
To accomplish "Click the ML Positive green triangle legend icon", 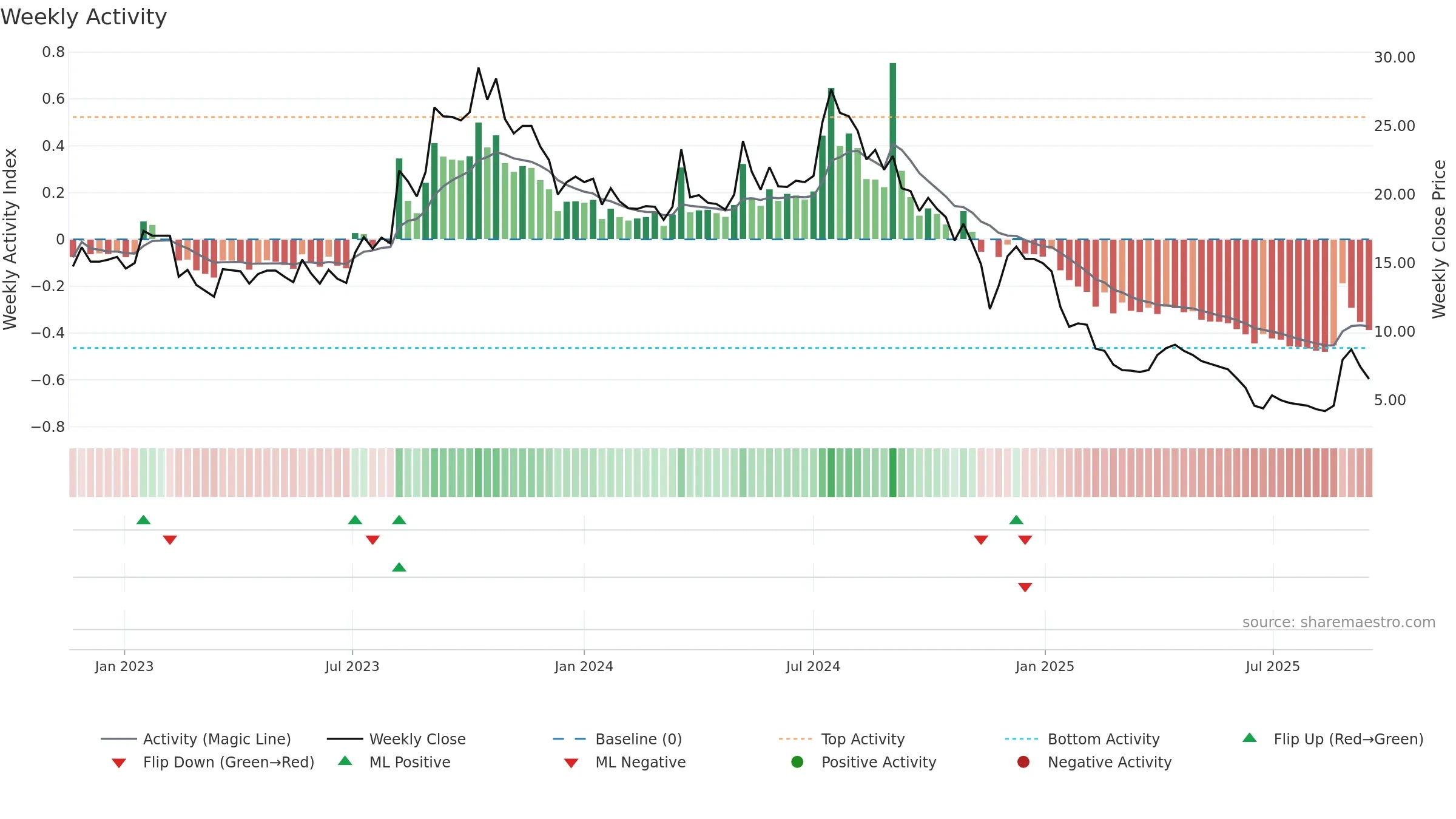I will (345, 761).
